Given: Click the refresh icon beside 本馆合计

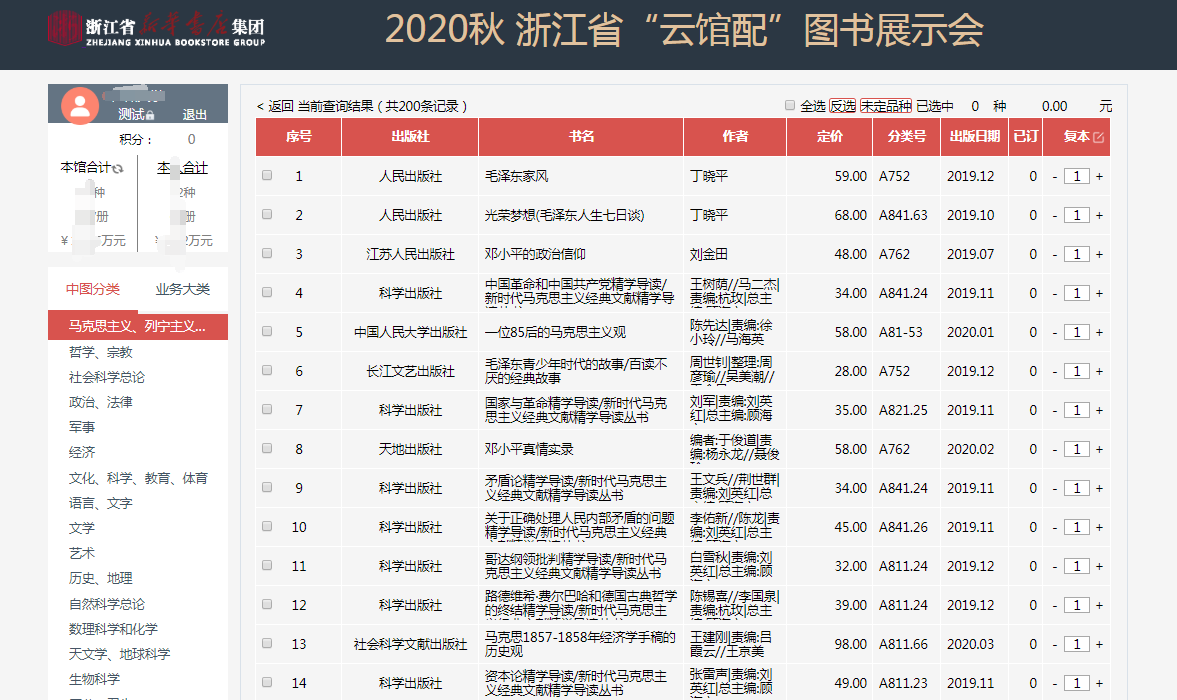Looking at the screenshot, I should (118, 169).
